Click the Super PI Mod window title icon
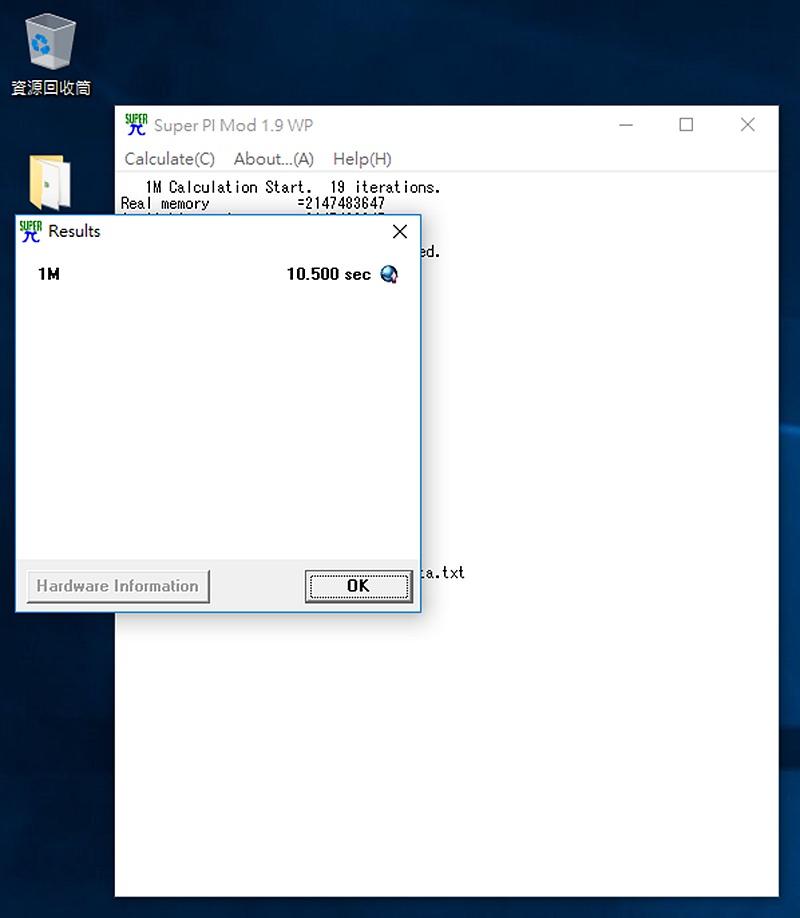 (x=136, y=125)
